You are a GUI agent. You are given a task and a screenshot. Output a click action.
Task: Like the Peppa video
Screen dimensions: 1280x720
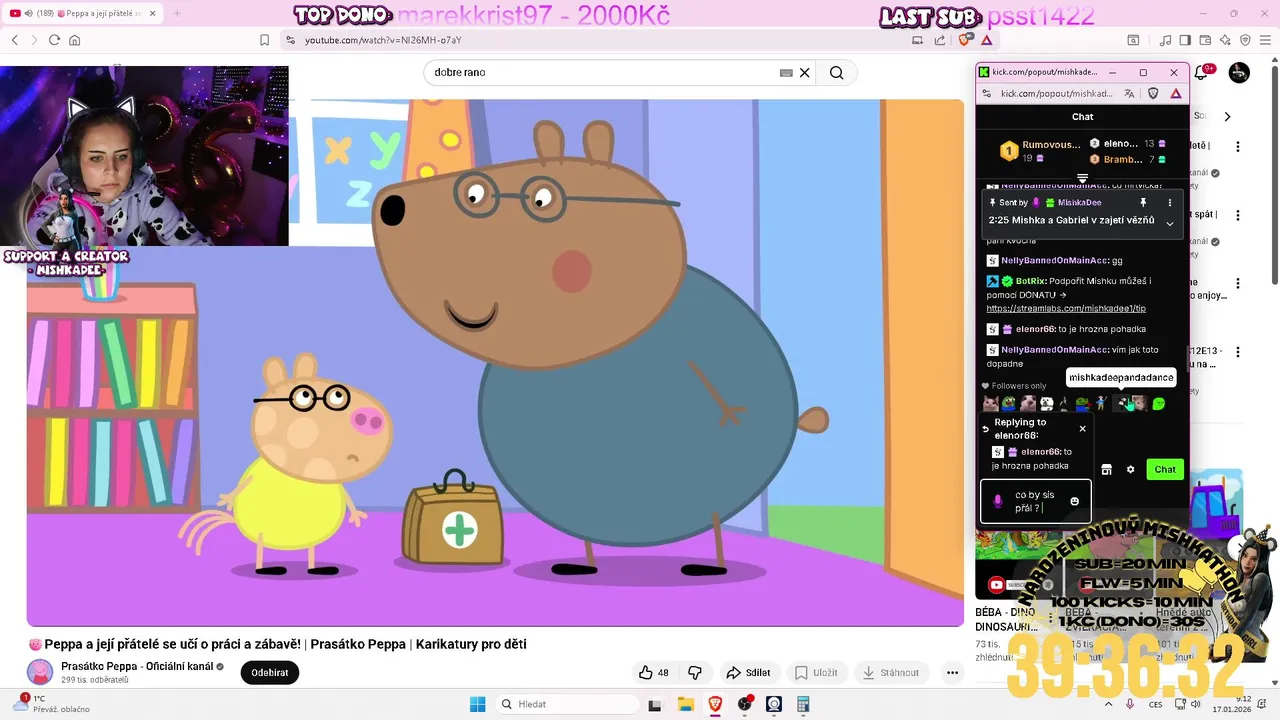point(654,673)
